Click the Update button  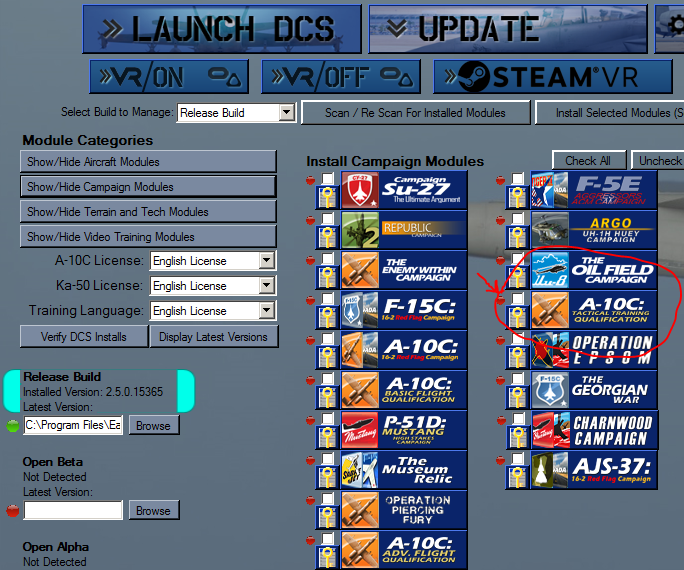pos(508,29)
